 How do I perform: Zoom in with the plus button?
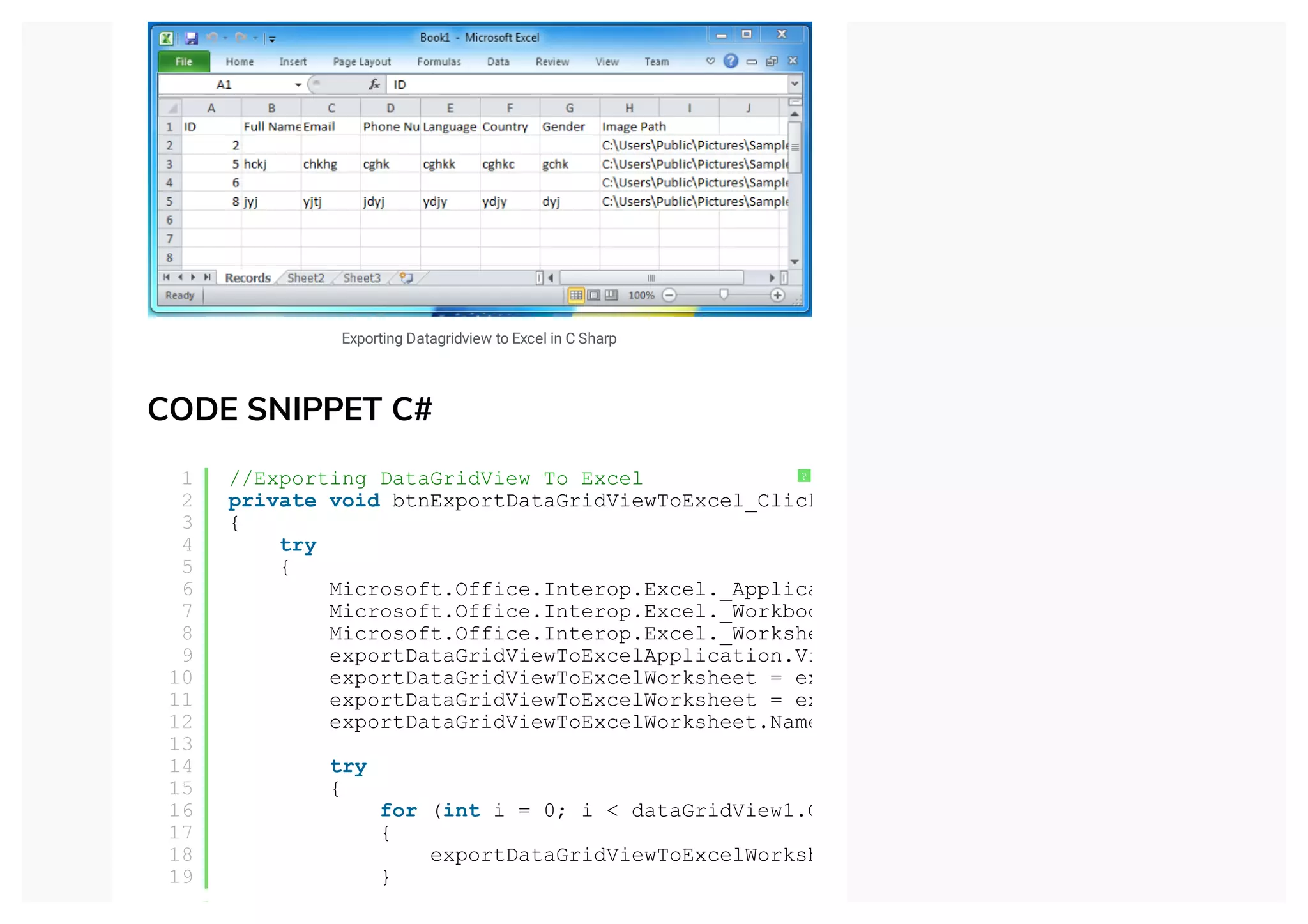777,295
